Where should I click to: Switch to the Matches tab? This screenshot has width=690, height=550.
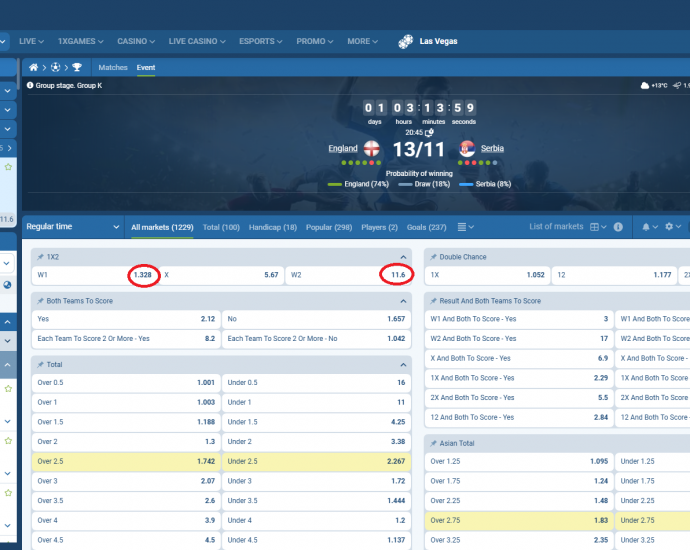click(x=113, y=67)
